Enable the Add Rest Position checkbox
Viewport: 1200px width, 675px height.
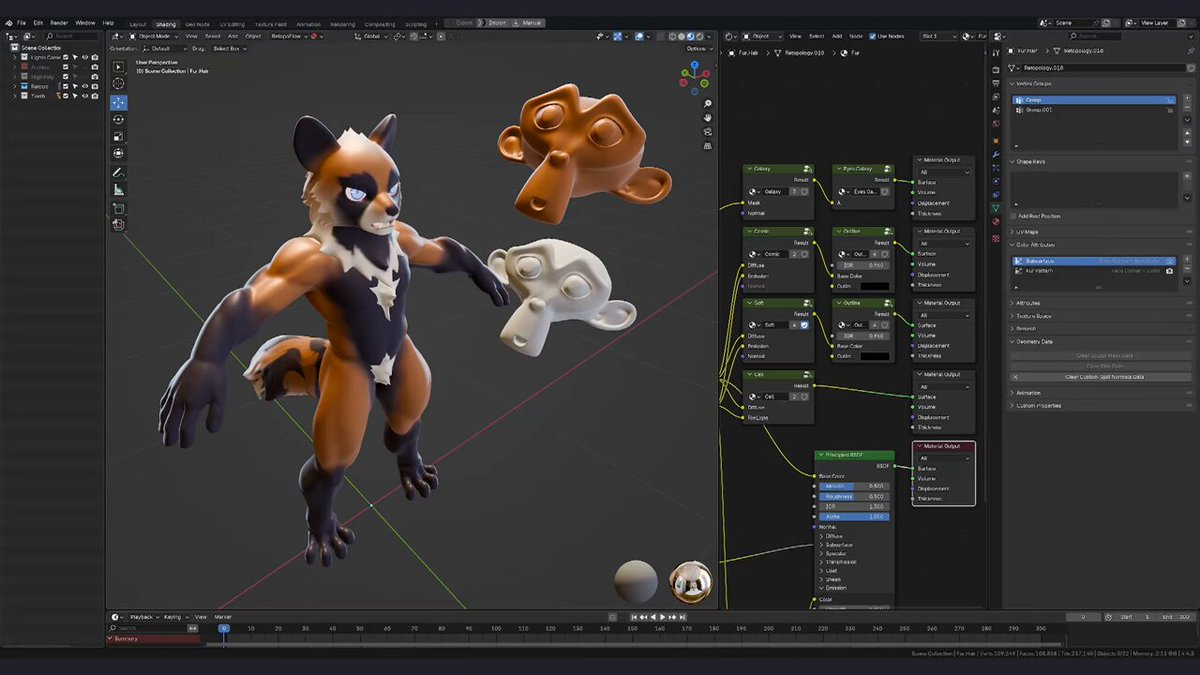click(x=1013, y=216)
